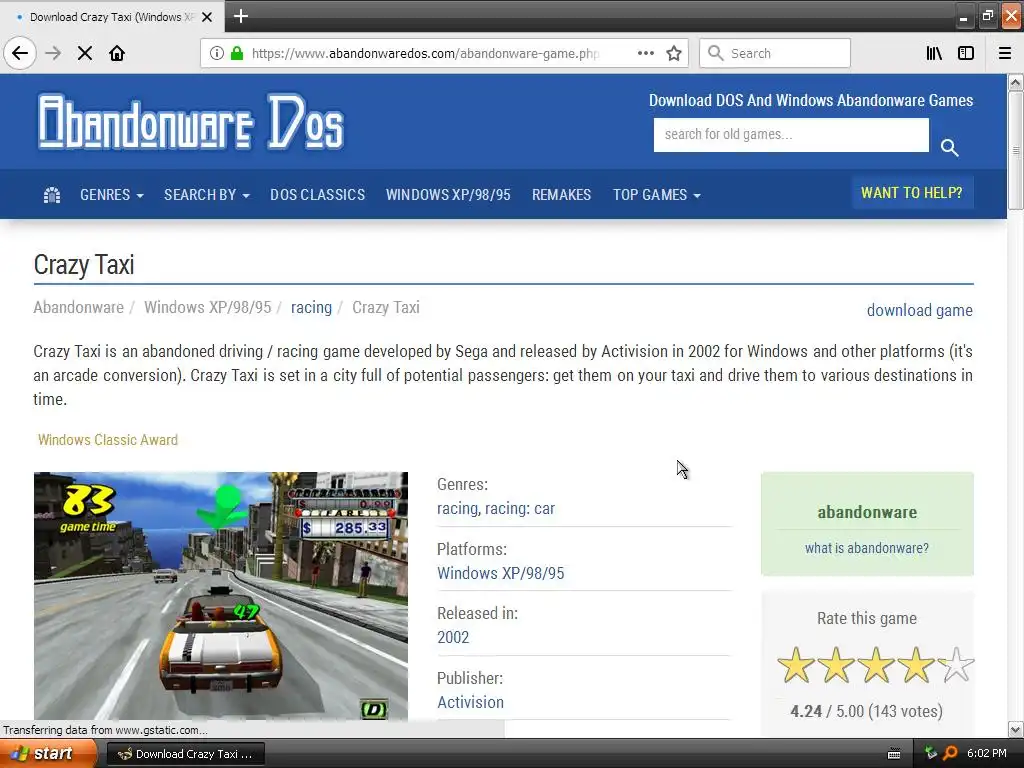
Task: Open the Windows XP/98/95 nav item
Action: [448, 195]
